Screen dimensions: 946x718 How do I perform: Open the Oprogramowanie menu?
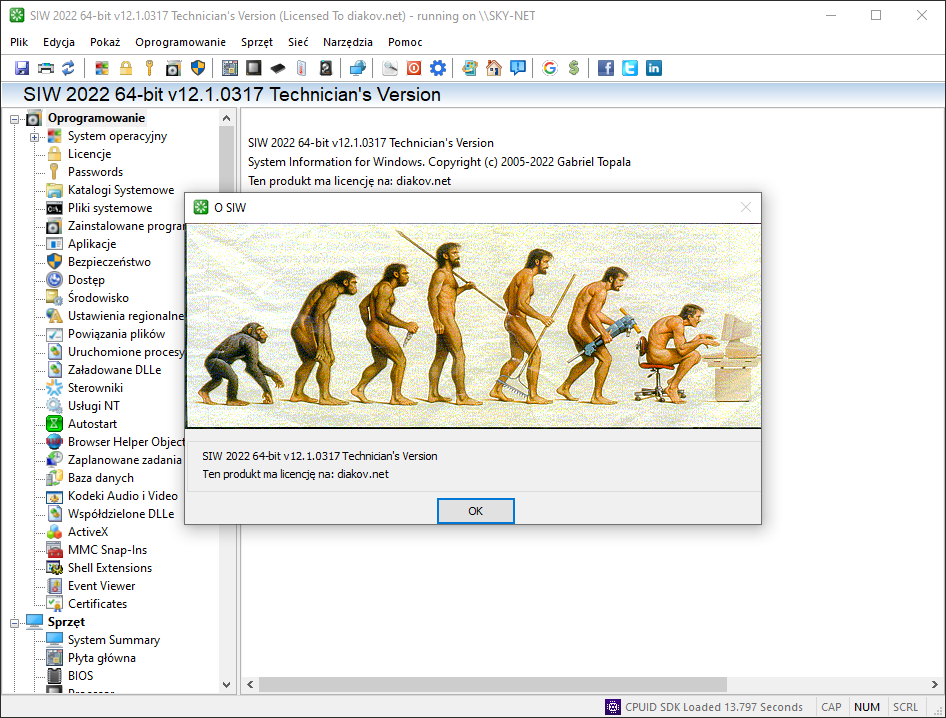(x=180, y=42)
